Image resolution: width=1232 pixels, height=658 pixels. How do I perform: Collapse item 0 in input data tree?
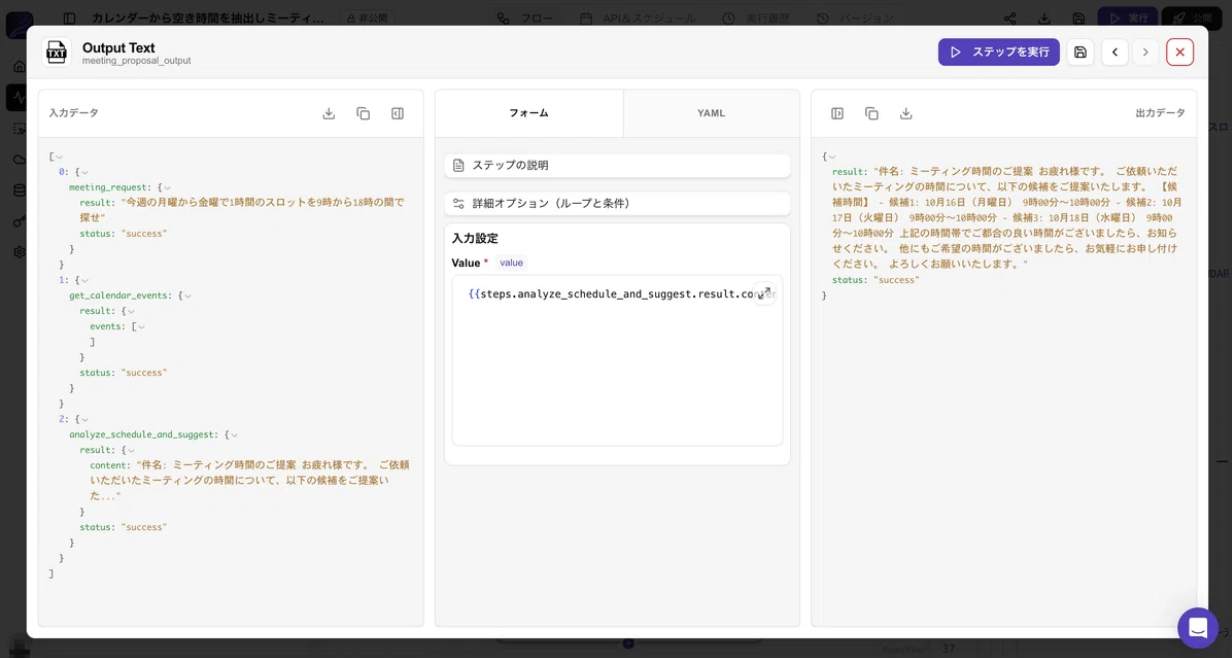click(85, 172)
